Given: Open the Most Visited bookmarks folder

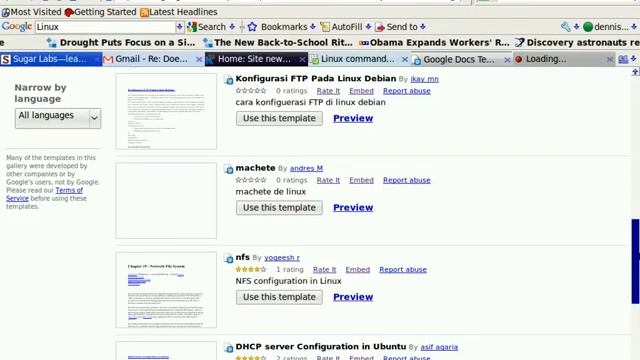Looking at the screenshot, I should [x=31, y=12].
